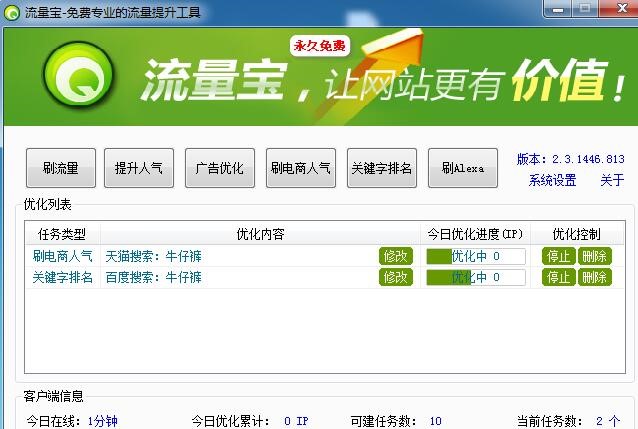This screenshot has height=429, width=638.
Task: Open the 刷电商人气 function
Action: tap(301, 168)
